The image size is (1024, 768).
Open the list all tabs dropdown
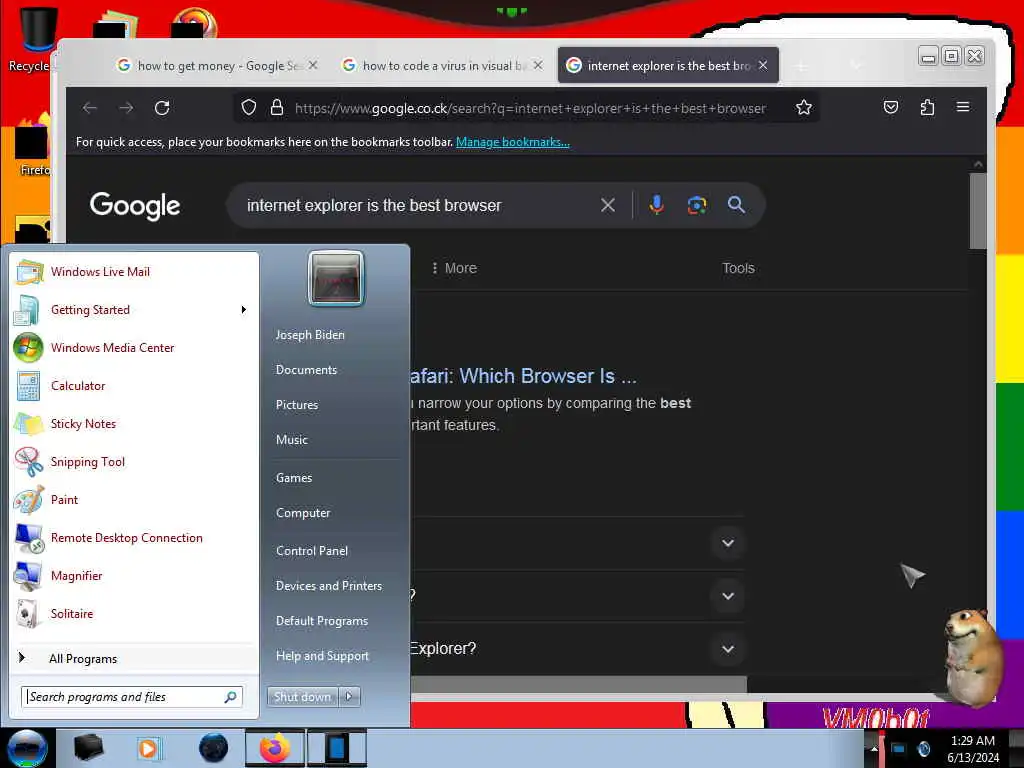click(x=856, y=65)
